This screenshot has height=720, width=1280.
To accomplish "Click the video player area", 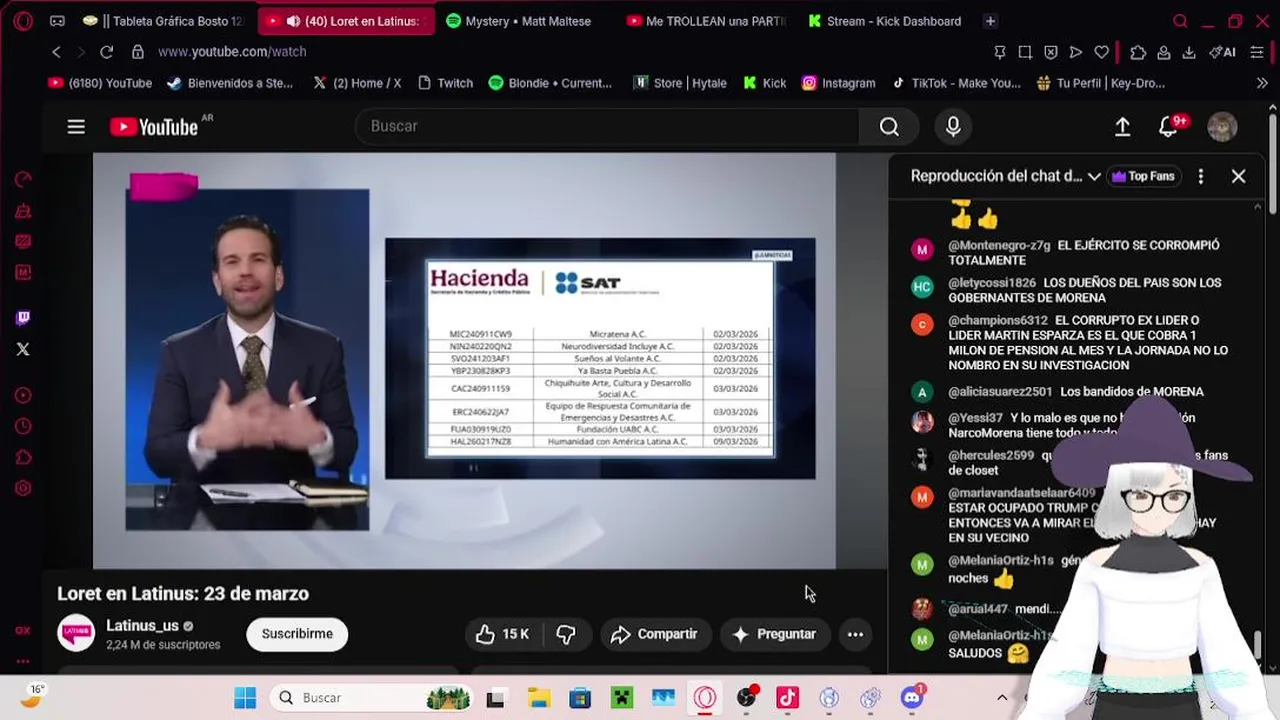I will [x=464, y=360].
